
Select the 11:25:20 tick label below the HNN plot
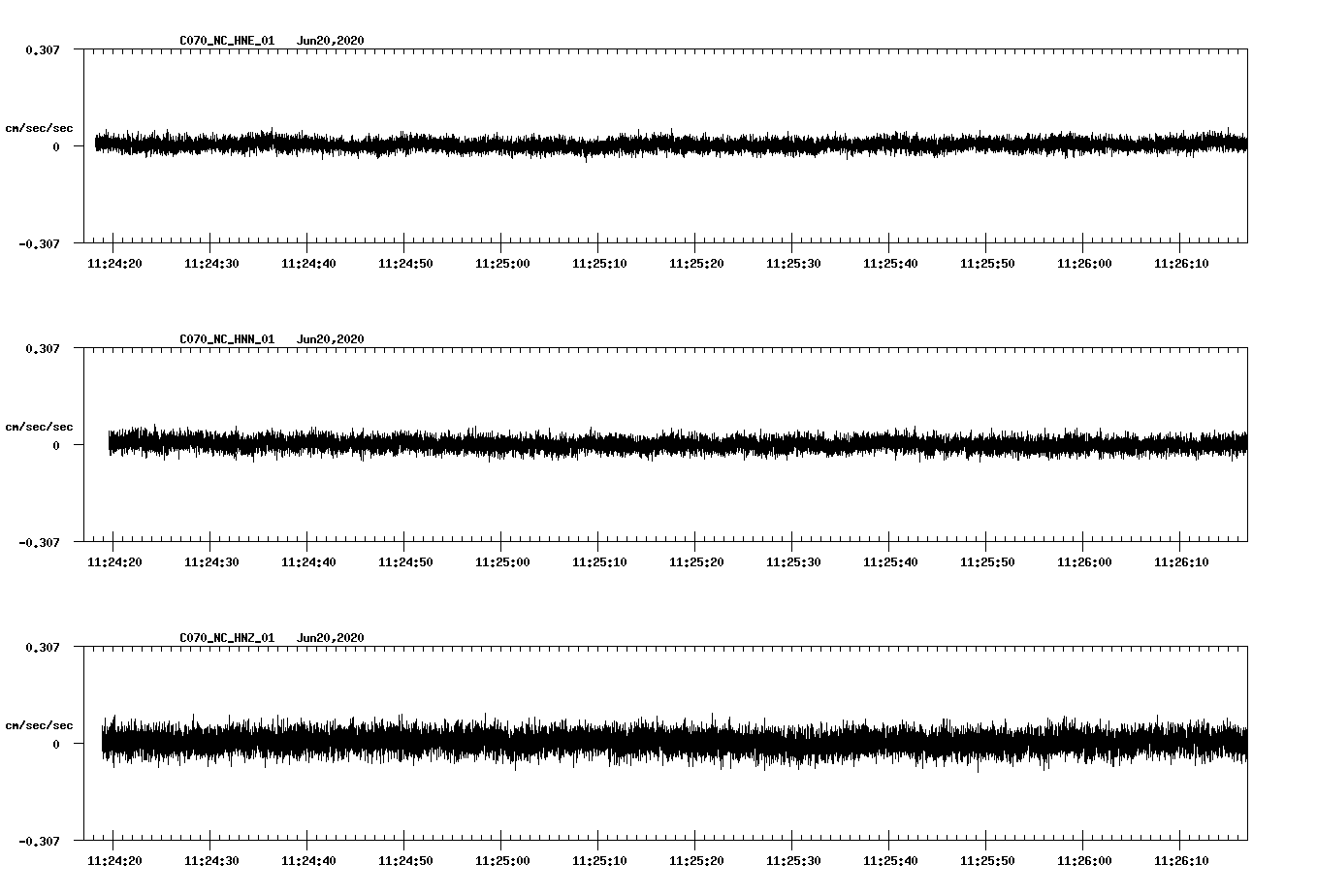696,562
